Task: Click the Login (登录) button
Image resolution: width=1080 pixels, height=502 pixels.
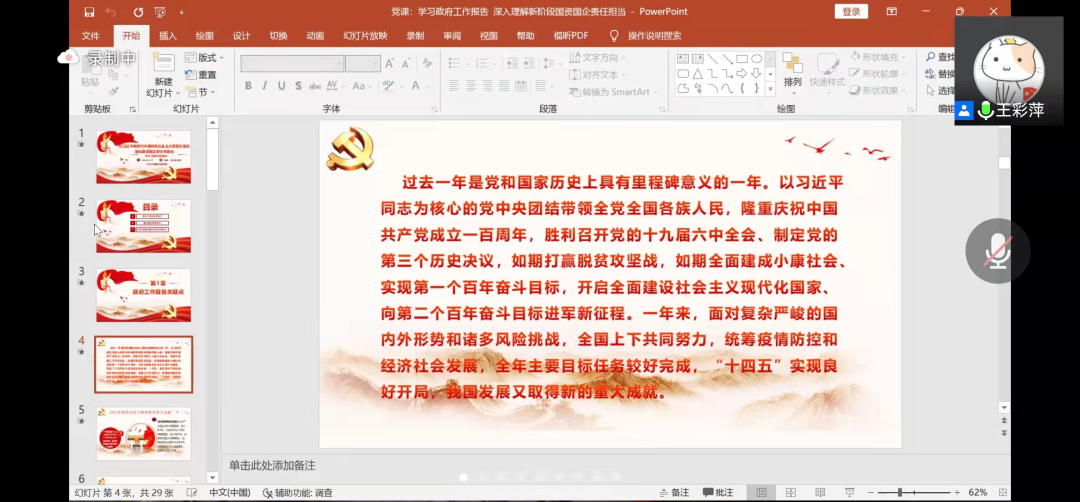Action: 850,12
